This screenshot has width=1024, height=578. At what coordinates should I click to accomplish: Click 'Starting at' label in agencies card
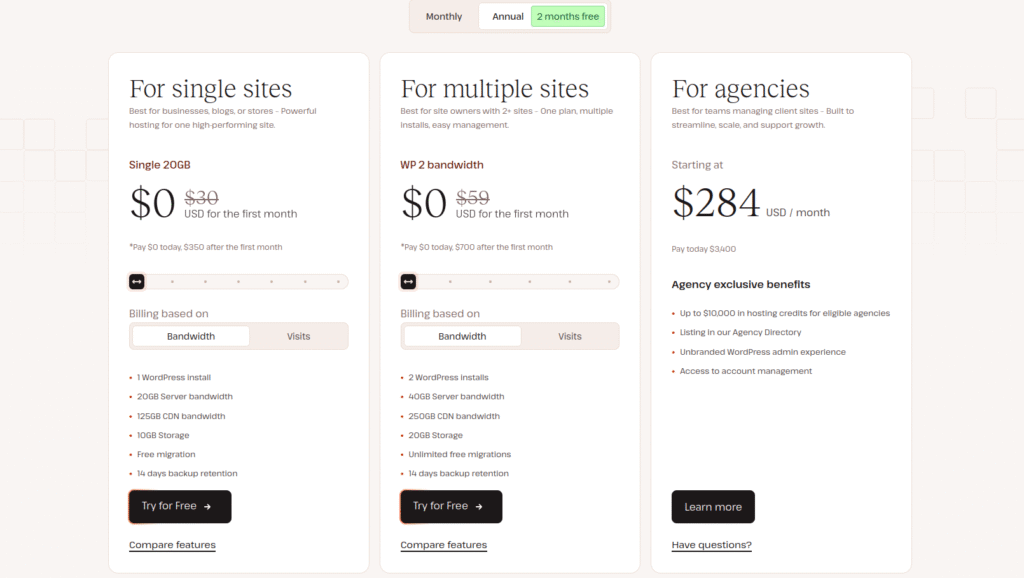tap(697, 165)
